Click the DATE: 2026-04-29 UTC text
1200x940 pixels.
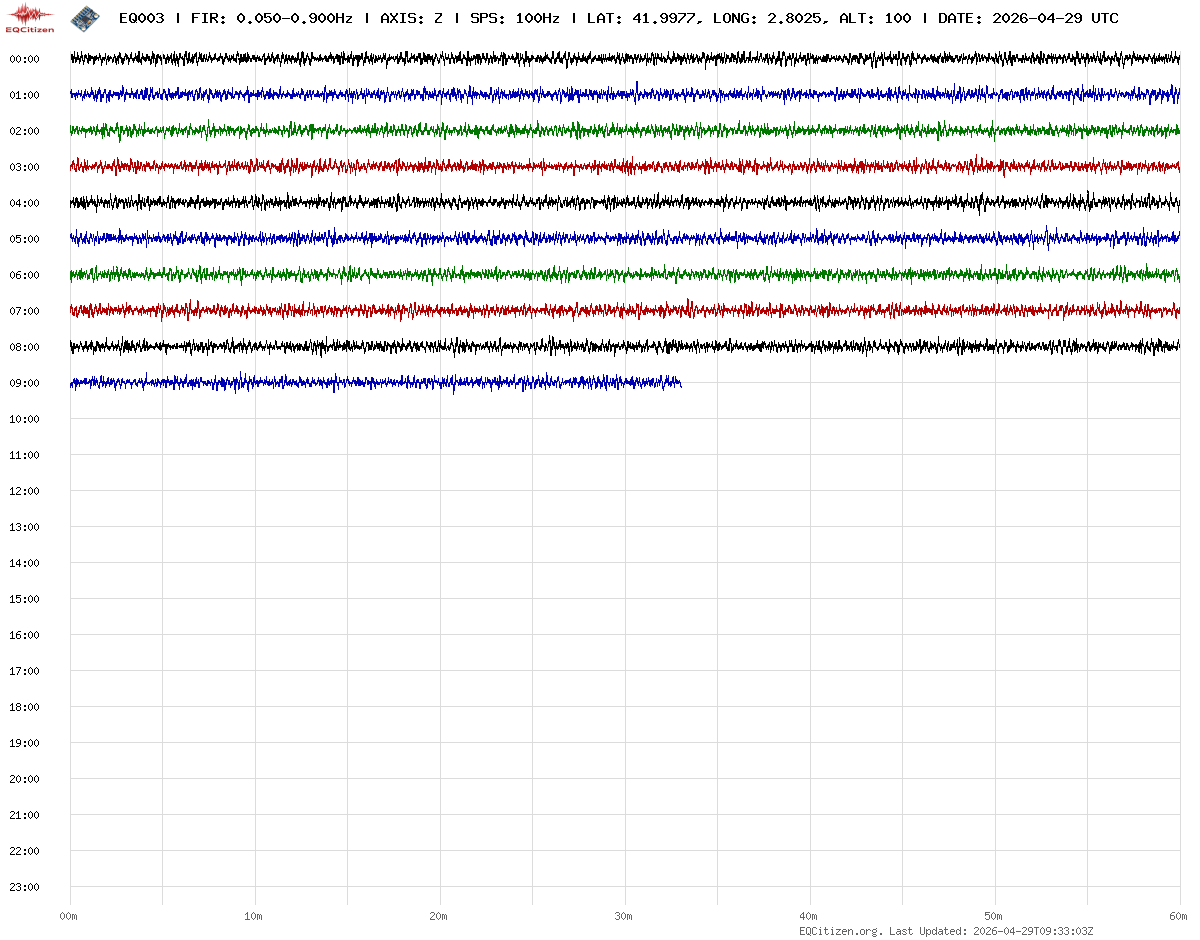pos(1028,19)
